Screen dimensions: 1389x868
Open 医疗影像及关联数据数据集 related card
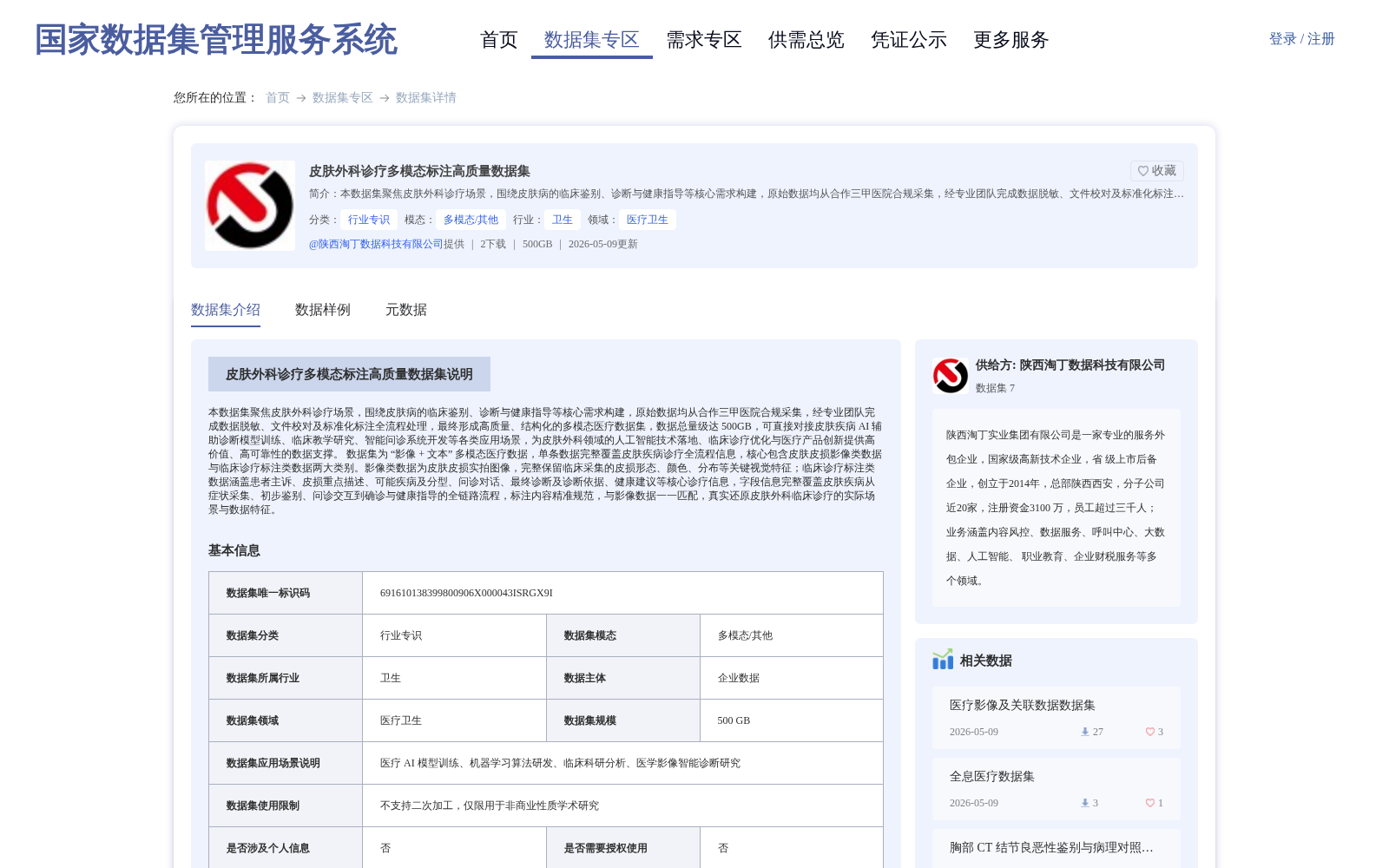(1057, 718)
